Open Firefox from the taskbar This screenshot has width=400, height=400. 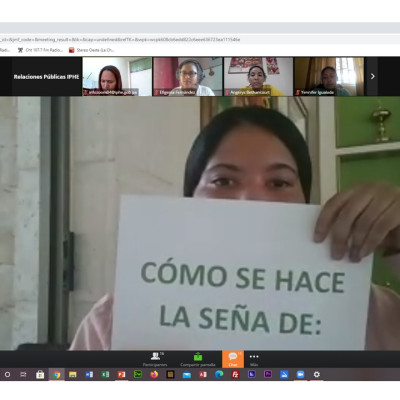click(x=154, y=375)
